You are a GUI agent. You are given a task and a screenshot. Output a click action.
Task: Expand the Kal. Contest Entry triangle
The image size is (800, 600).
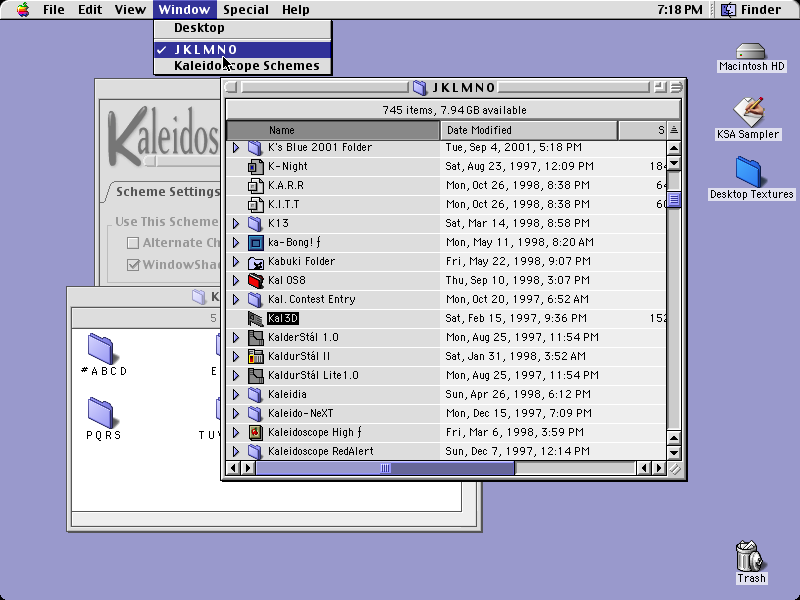click(236, 299)
